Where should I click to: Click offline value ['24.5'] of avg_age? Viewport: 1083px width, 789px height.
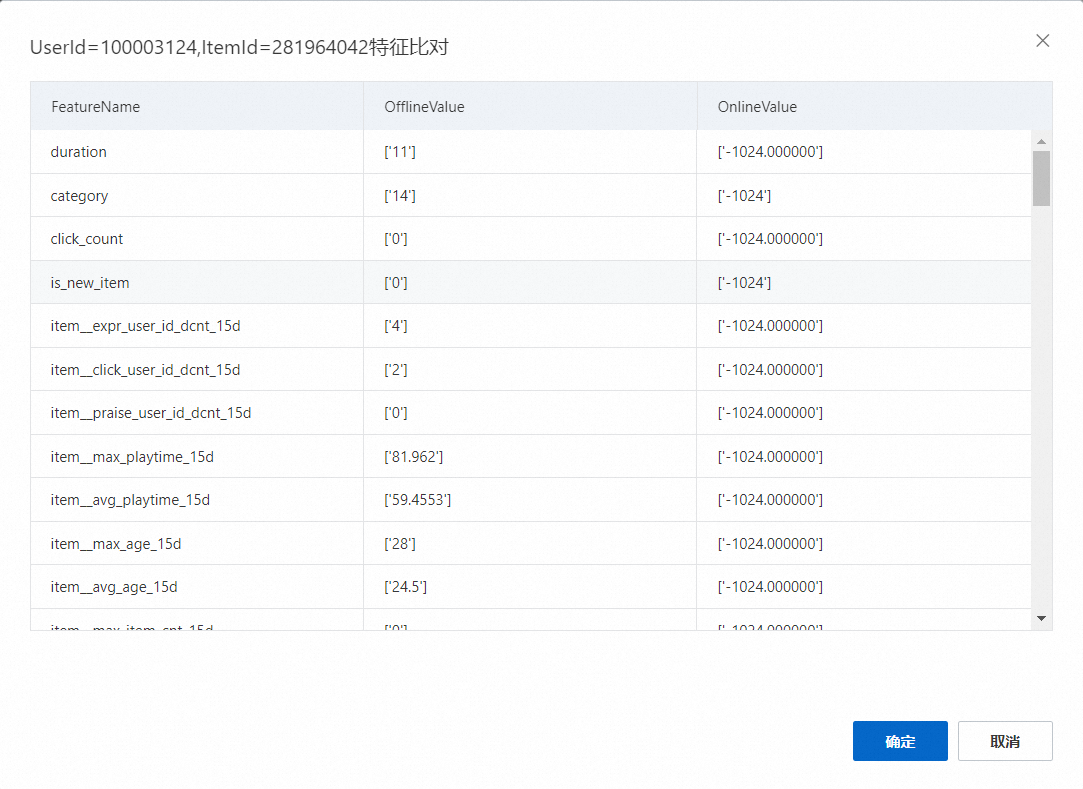pyautogui.click(x=405, y=587)
